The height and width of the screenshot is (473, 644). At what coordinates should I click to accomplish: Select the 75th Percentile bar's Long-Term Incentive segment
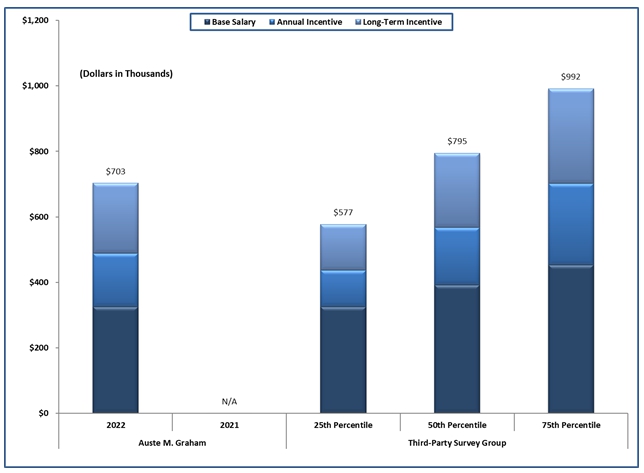[x=569, y=136]
